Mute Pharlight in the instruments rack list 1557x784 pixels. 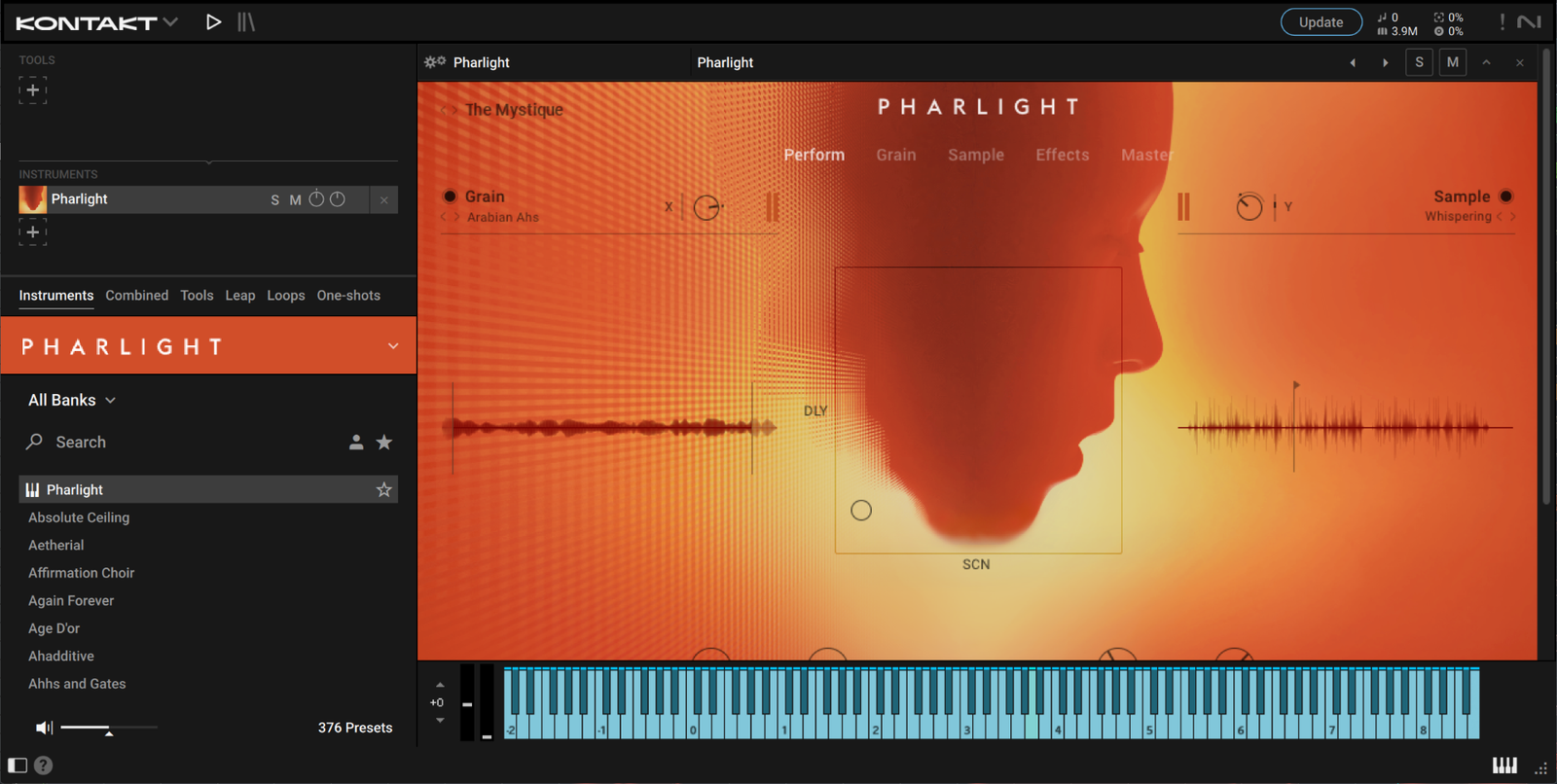click(x=295, y=199)
